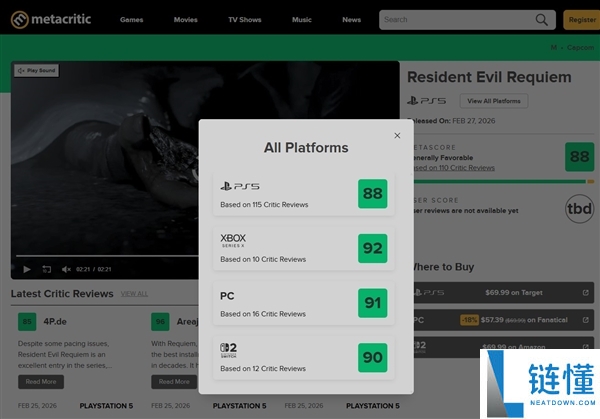This screenshot has height=419, width=600.
Task: Open the $57.39 on Fanatical buy link
Action: [x=504, y=320]
